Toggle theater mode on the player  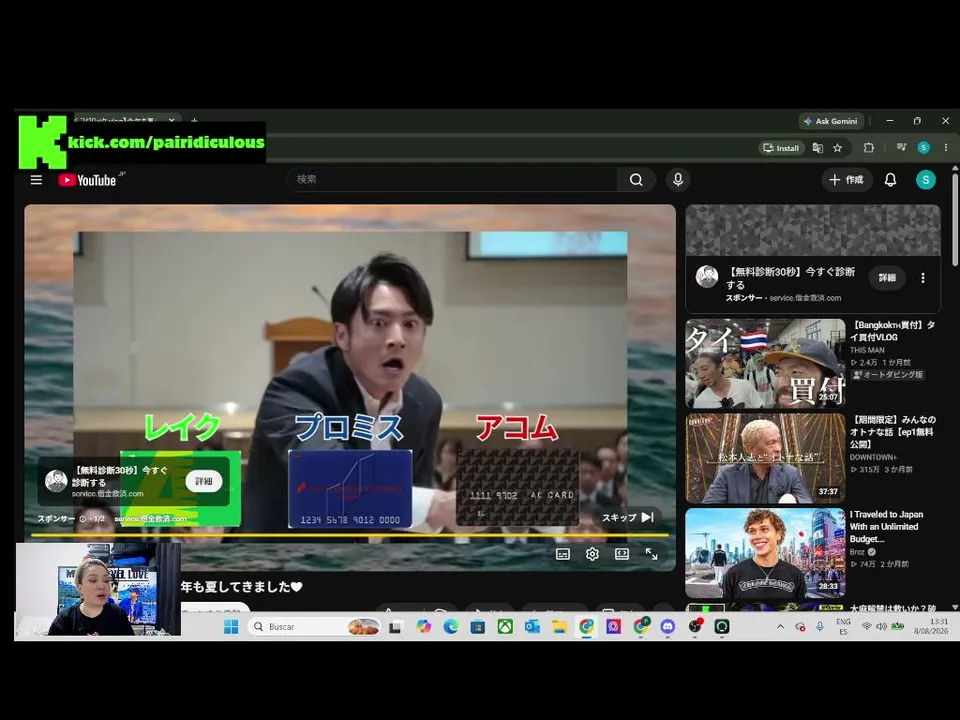pos(621,554)
